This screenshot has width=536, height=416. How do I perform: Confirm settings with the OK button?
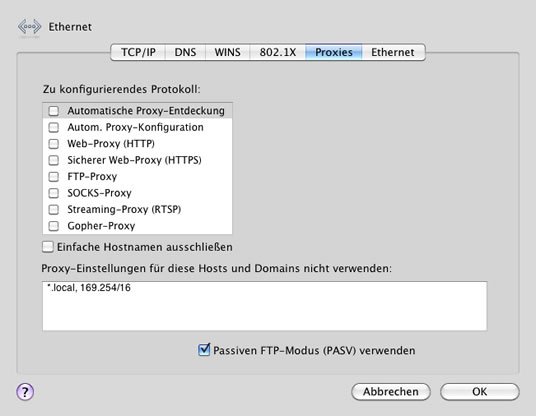point(480,391)
